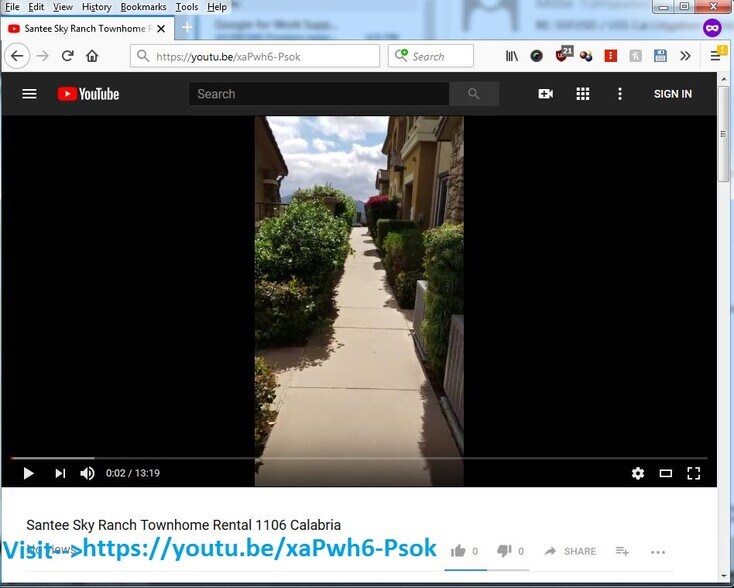The width and height of the screenshot is (734, 588).
Task: Click the YouTube search magnifier button
Action: point(474,94)
